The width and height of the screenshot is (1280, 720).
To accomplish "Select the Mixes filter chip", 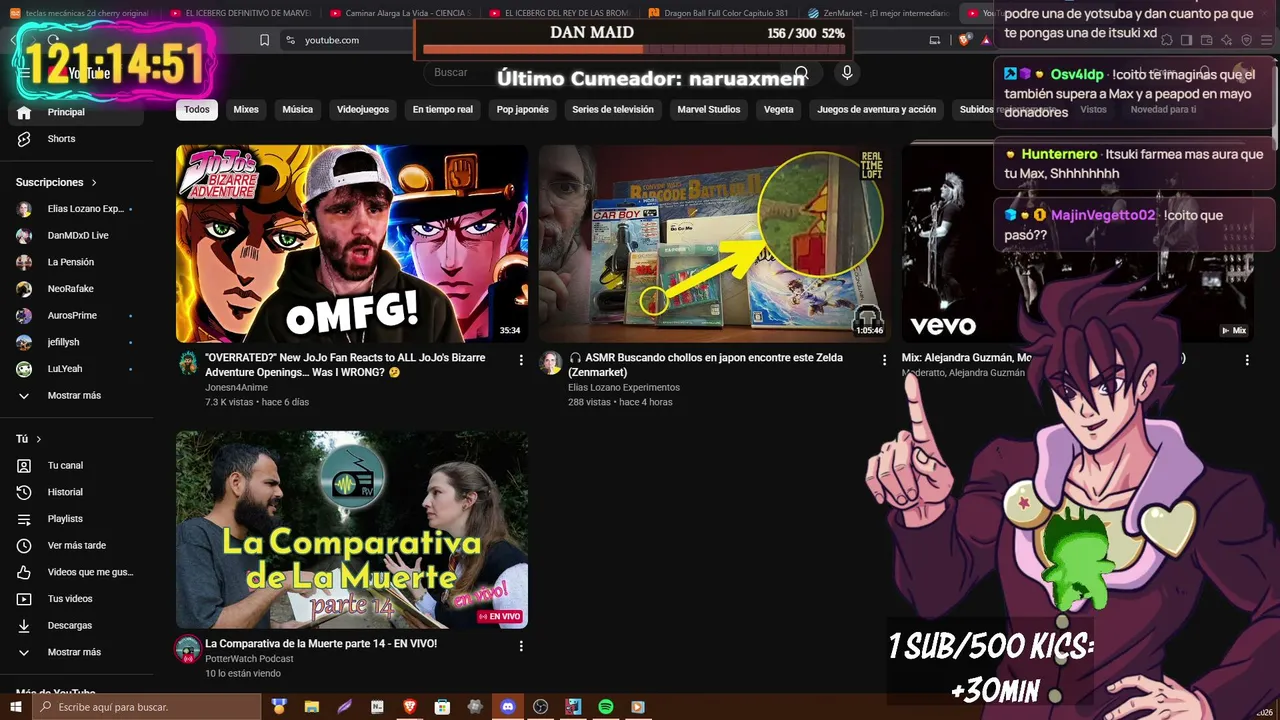I will (x=246, y=110).
